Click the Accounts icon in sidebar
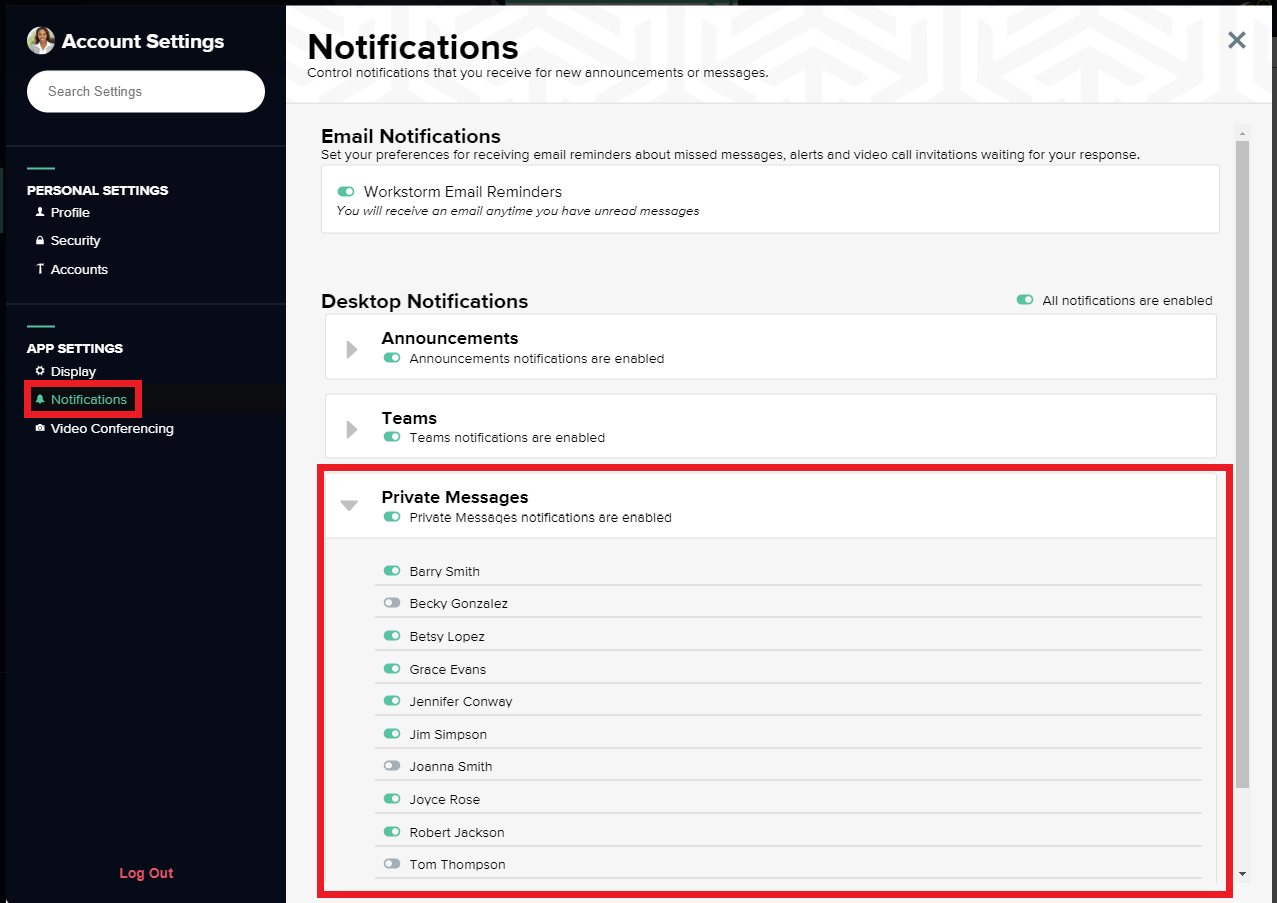 point(40,269)
